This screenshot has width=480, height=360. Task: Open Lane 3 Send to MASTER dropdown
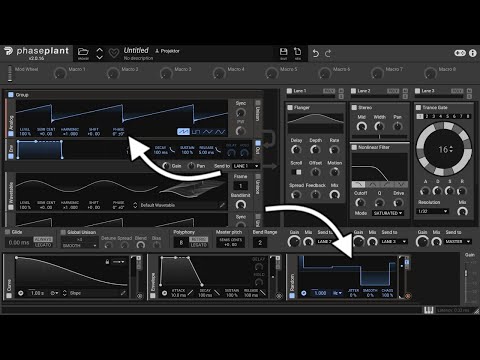[x=458, y=241]
